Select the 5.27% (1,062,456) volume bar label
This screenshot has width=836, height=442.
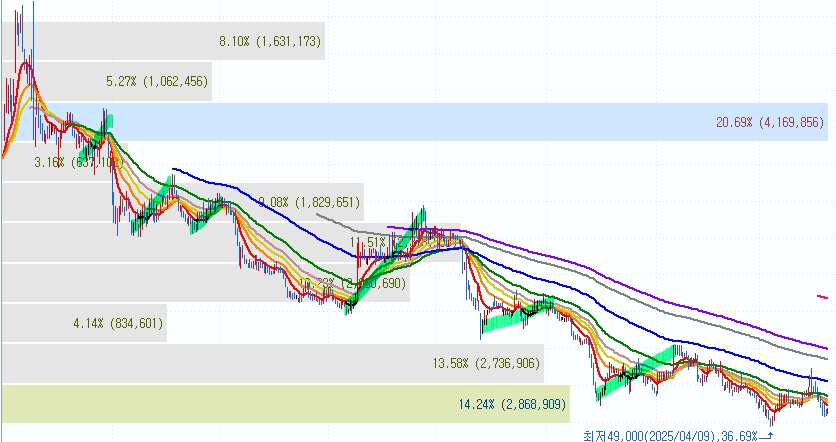[x=157, y=81]
